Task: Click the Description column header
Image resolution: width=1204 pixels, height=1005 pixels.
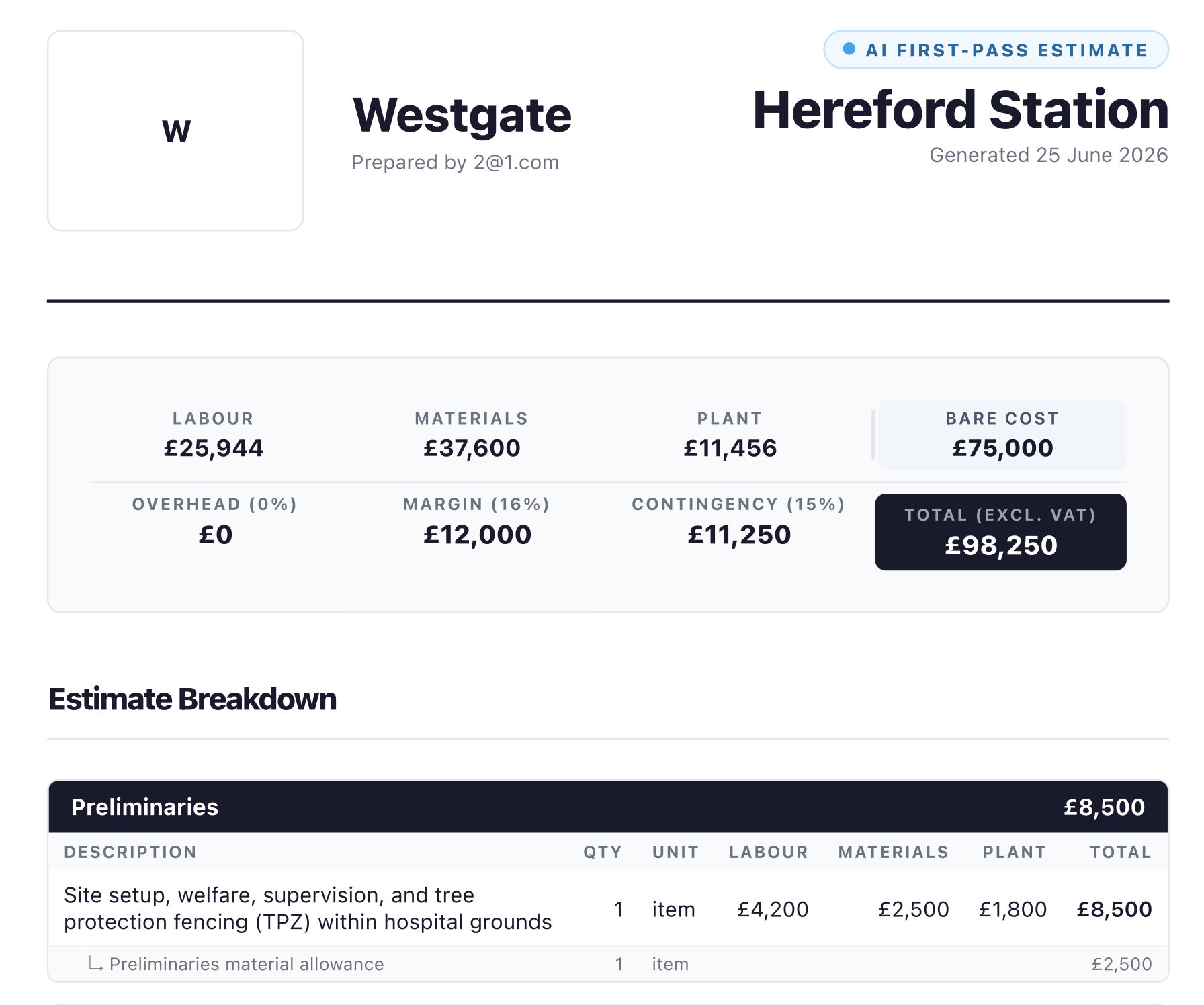Action: (x=130, y=852)
